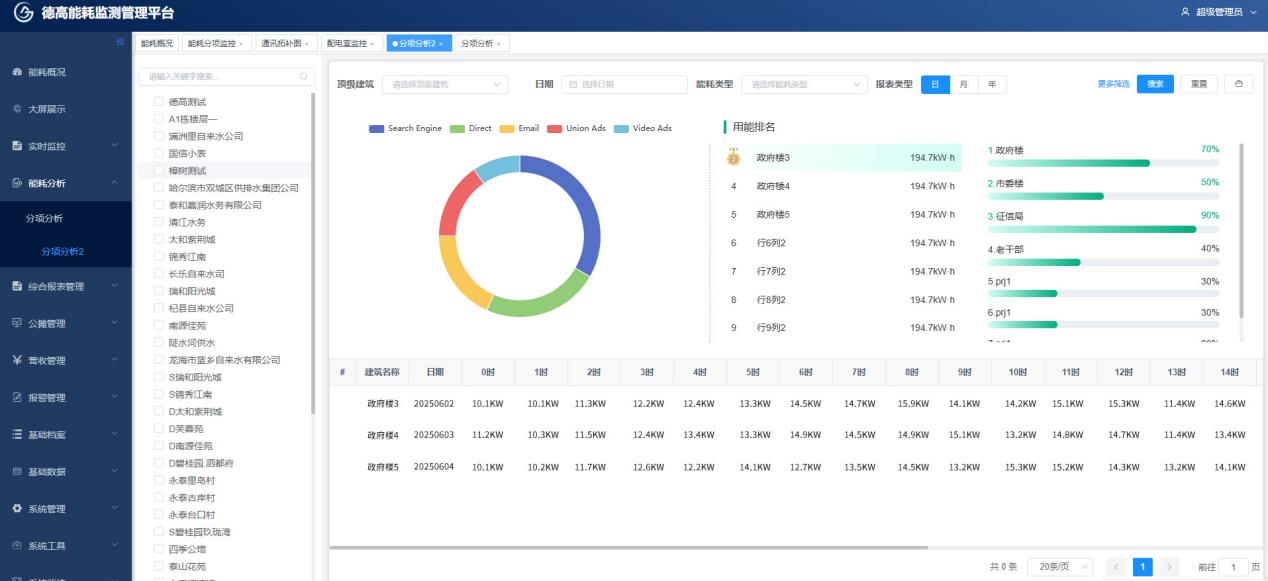Viewport: 1268px width, 581px height.
Task: Click the 重置 button
Action: click(x=1199, y=84)
